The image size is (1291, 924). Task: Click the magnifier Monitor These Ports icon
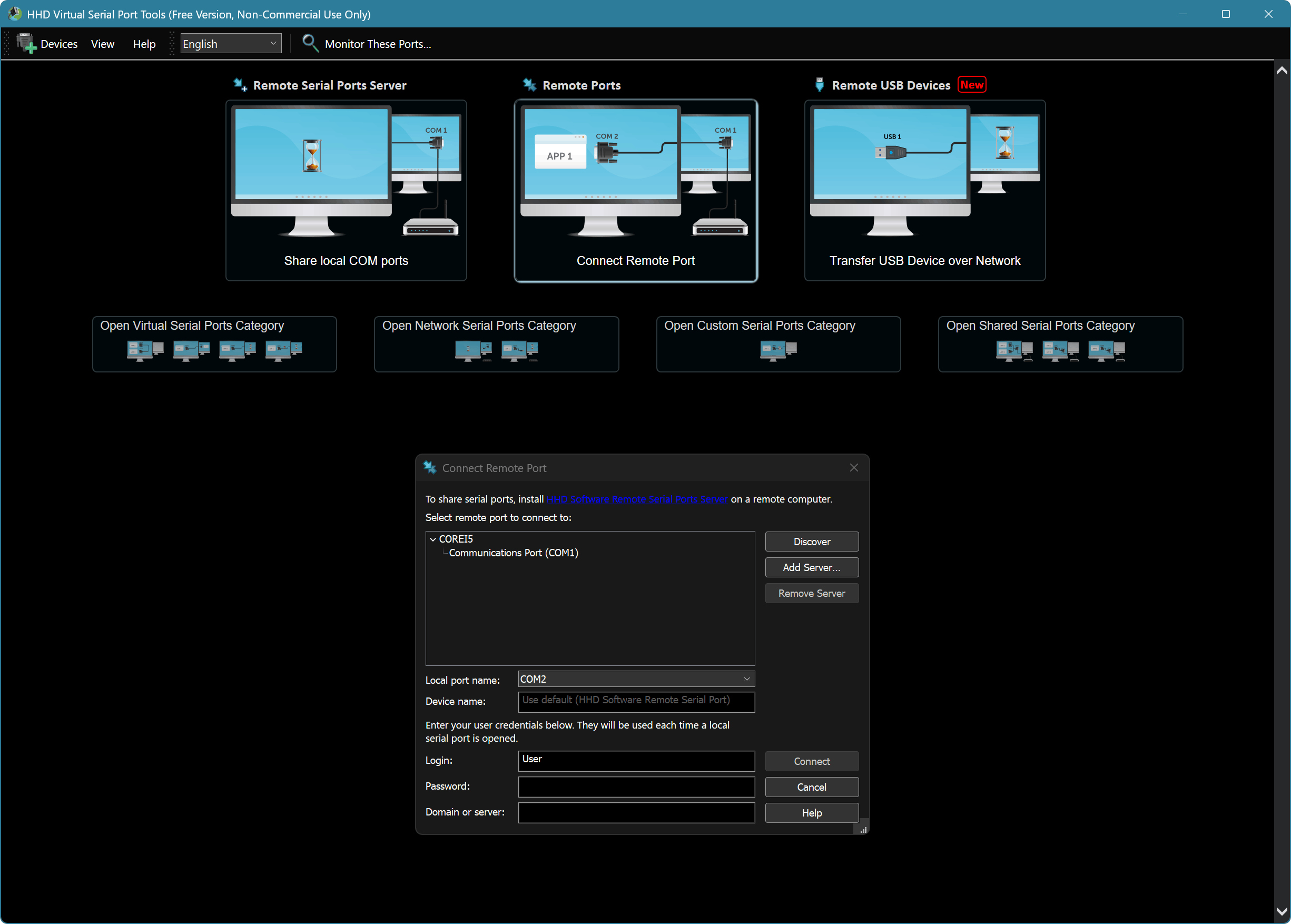[x=310, y=43]
